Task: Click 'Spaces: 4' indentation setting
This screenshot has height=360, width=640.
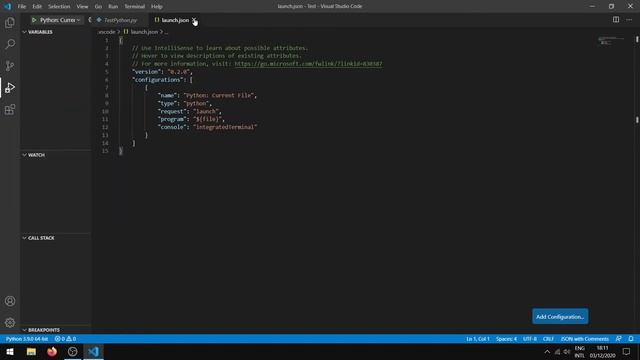Action: click(507, 339)
